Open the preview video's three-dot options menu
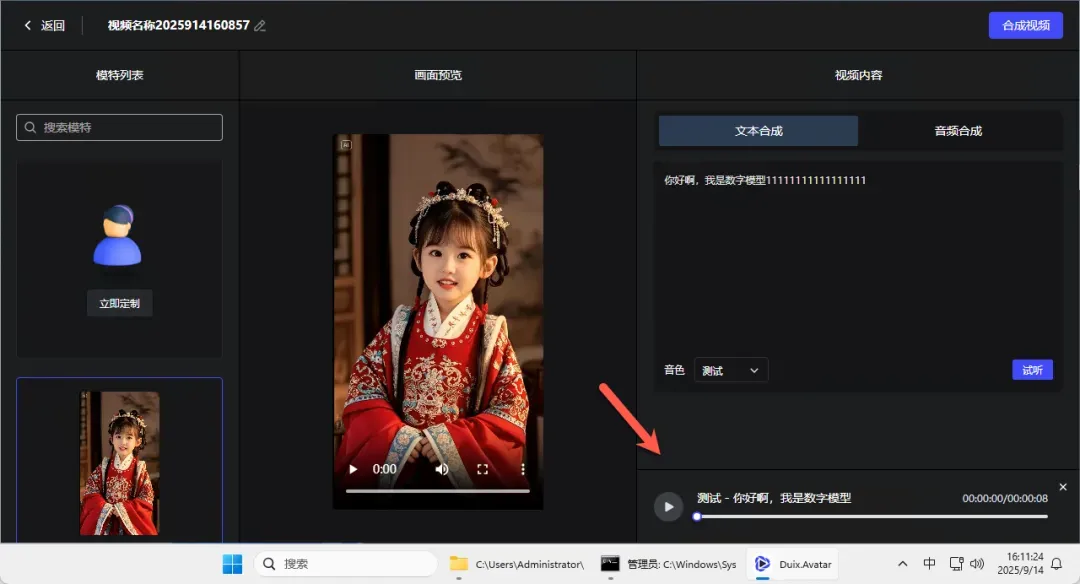The width and height of the screenshot is (1080, 584). coord(522,468)
